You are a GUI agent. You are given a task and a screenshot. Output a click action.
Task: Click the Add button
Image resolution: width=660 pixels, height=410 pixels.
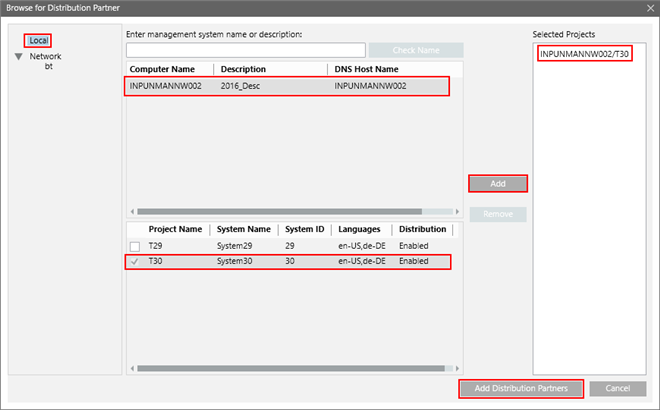point(497,184)
